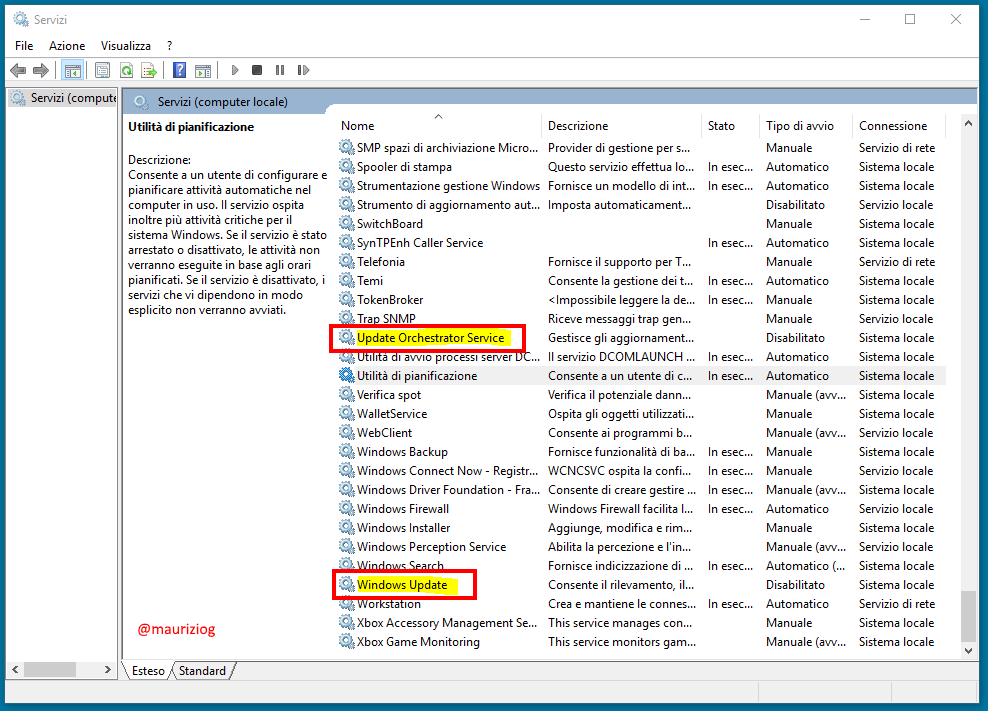Viewport: 988px width, 711px height.
Task: Click the gear icon of Windows Firewall
Action: [347, 507]
